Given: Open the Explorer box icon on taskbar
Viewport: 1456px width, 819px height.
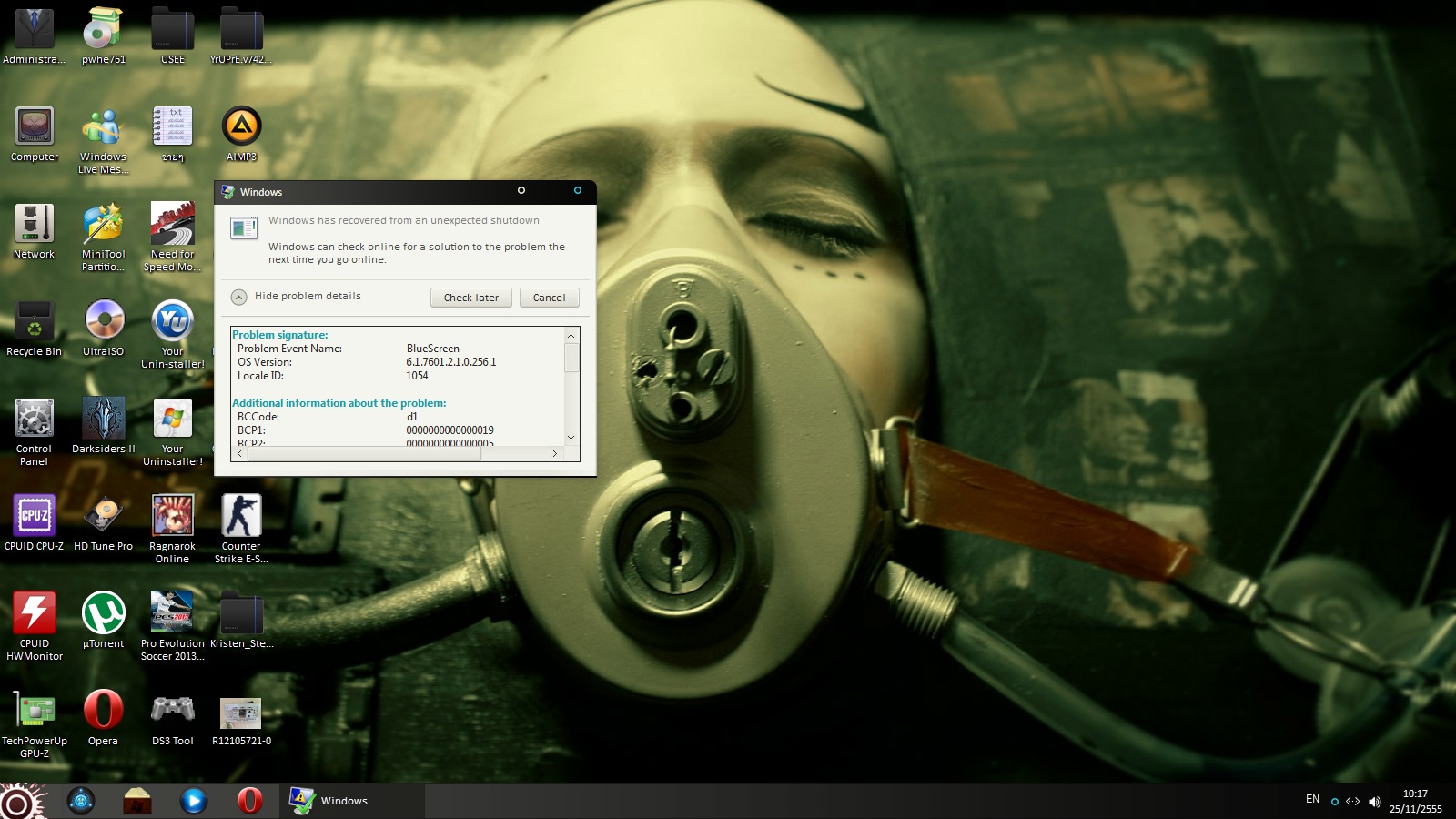Looking at the screenshot, I should [x=137, y=801].
